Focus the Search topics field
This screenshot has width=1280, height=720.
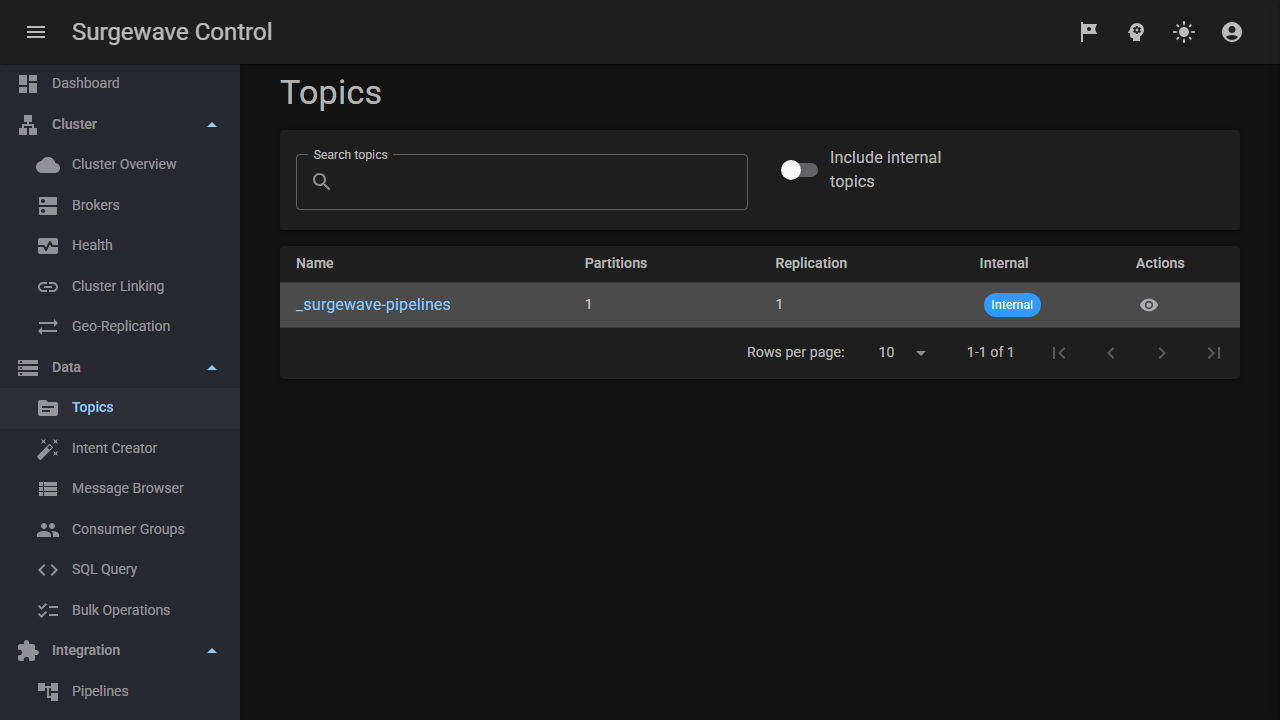pyautogui.click(x=522, y=182)
